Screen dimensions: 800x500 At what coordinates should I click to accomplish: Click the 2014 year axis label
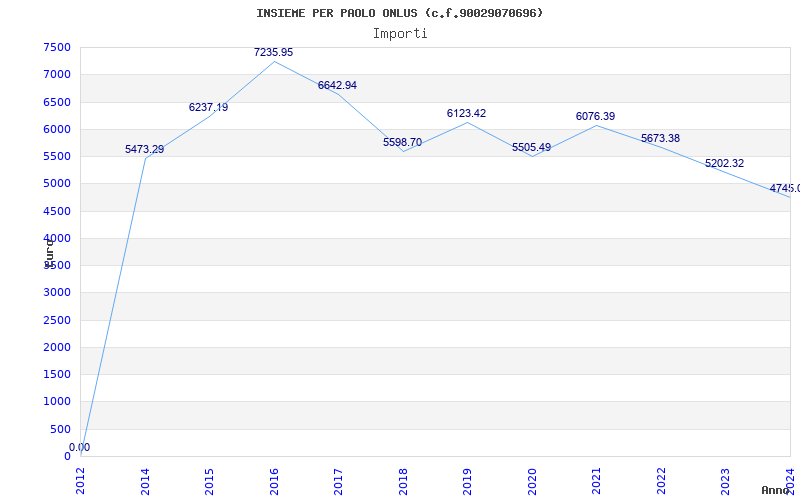coord(145,481)
